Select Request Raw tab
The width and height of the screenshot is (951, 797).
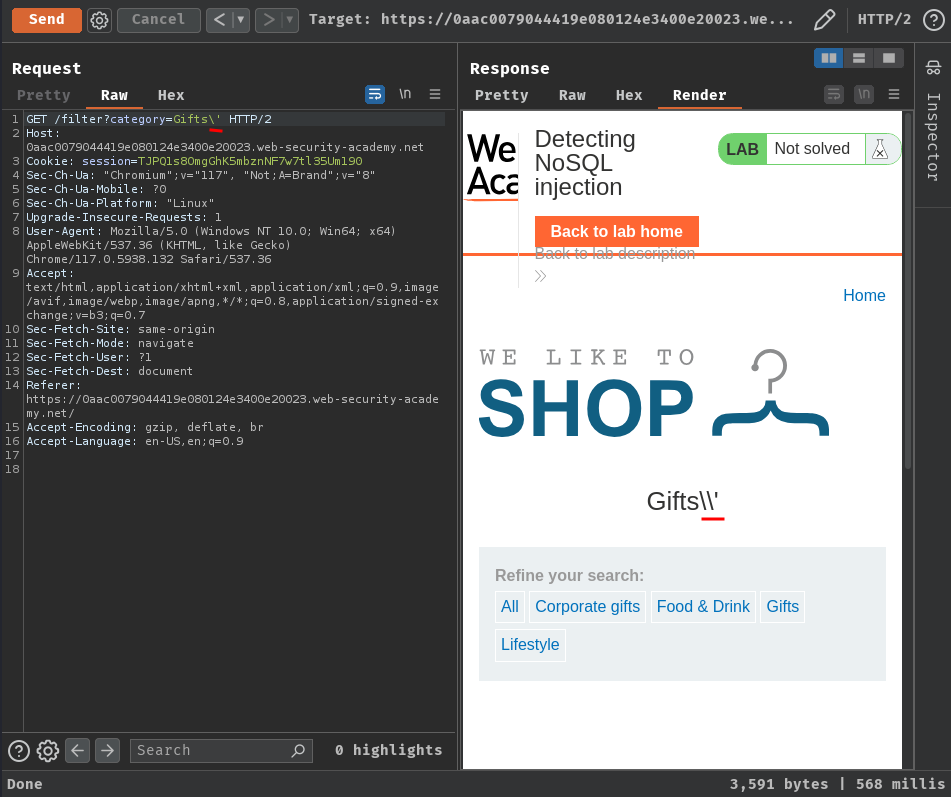tap(114, 95)
